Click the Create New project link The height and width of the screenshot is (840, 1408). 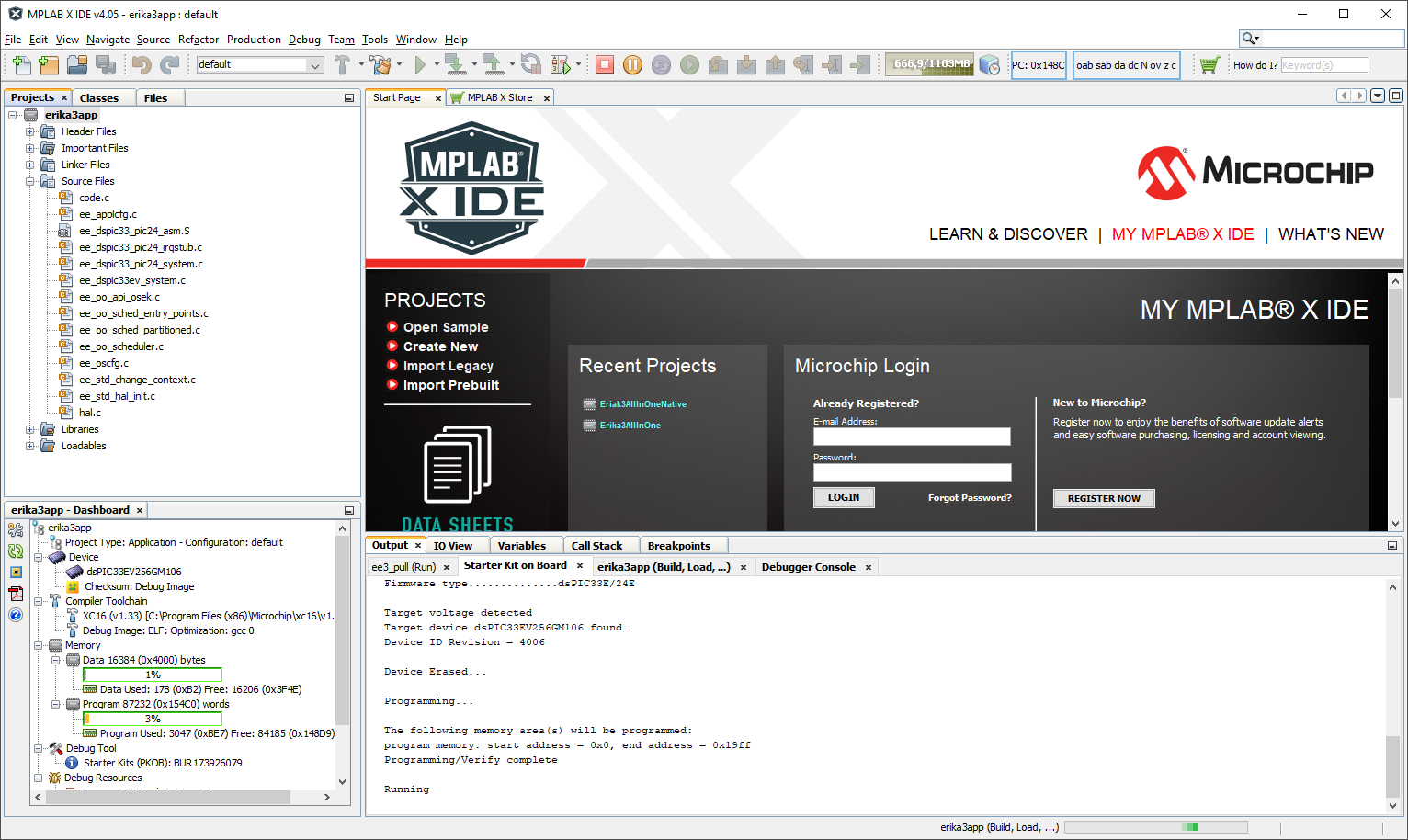[x=440, y=346]
